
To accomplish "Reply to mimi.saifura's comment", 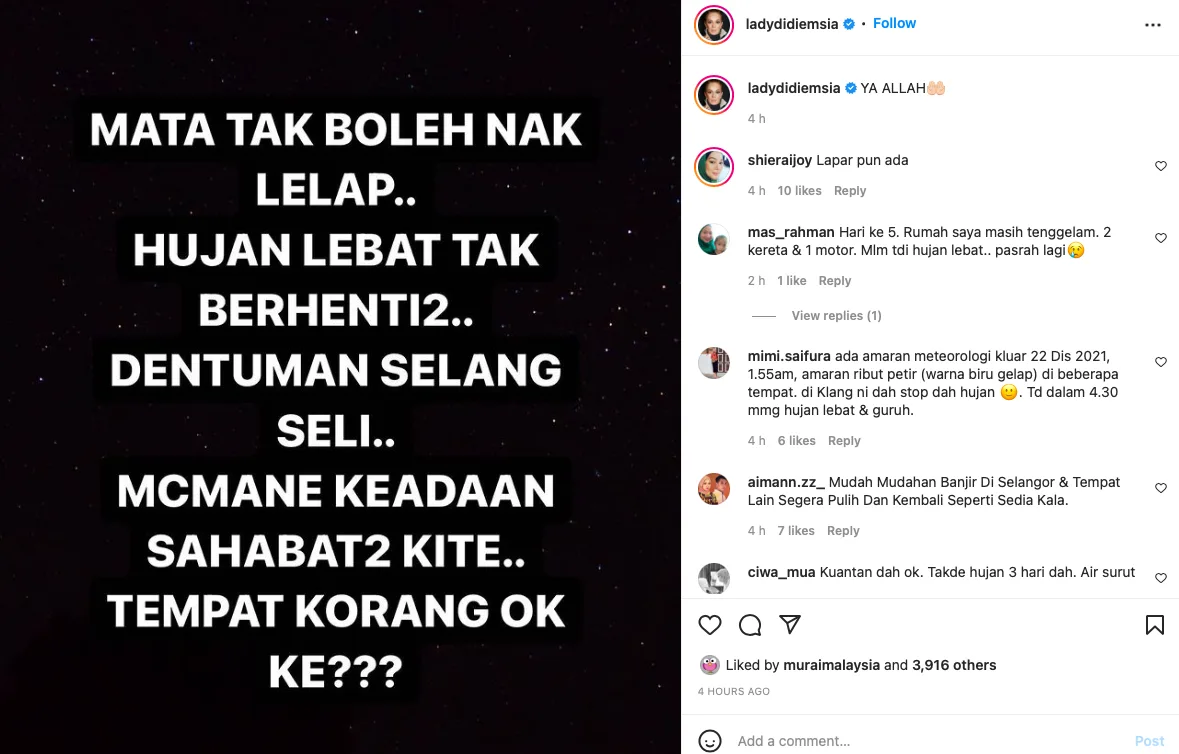I will [x=844, y=441].
